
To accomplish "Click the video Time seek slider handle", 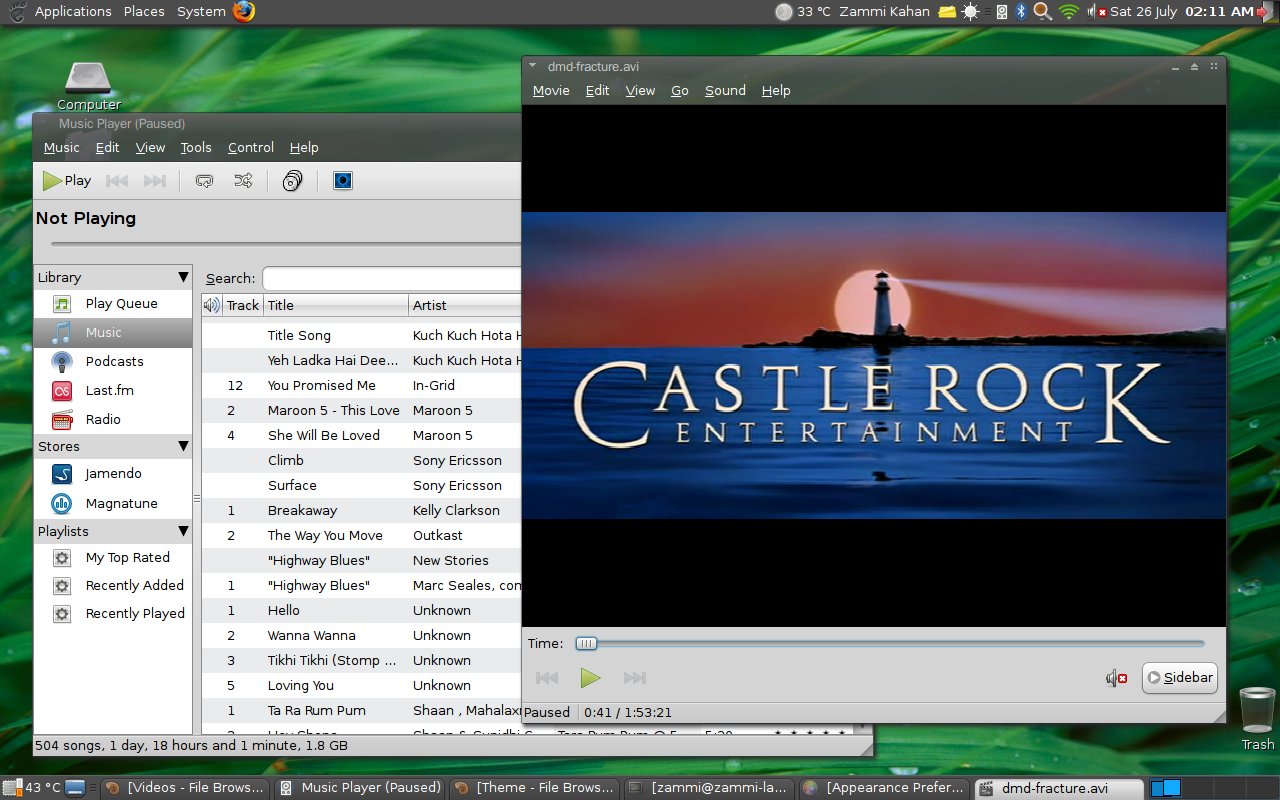I will pyautogui.click(x=587, y=644).
